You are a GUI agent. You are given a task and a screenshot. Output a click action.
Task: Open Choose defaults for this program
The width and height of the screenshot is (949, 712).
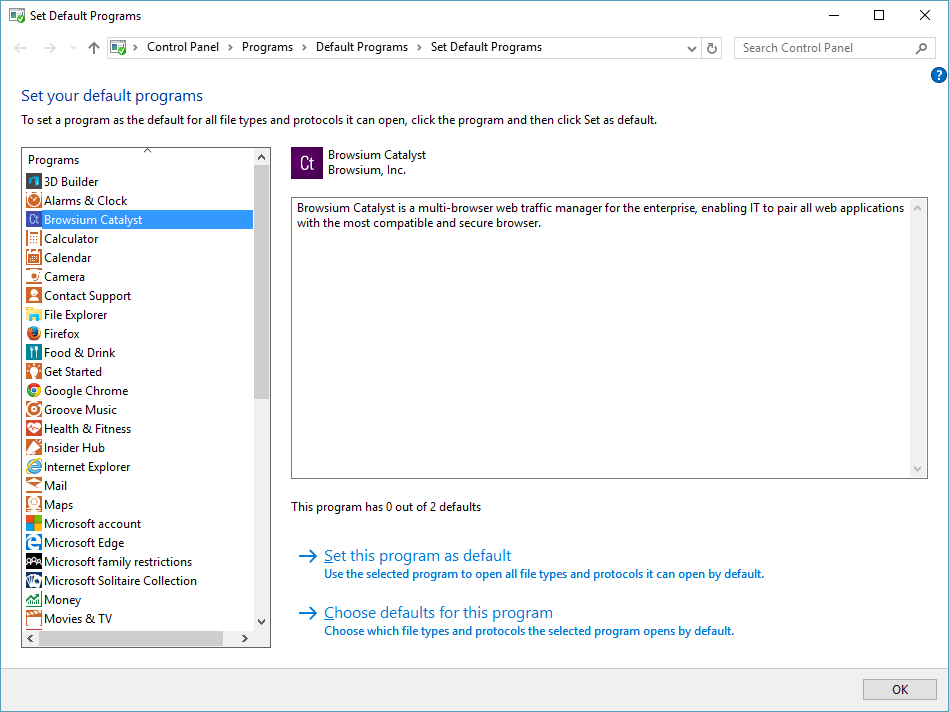point(438,613)
